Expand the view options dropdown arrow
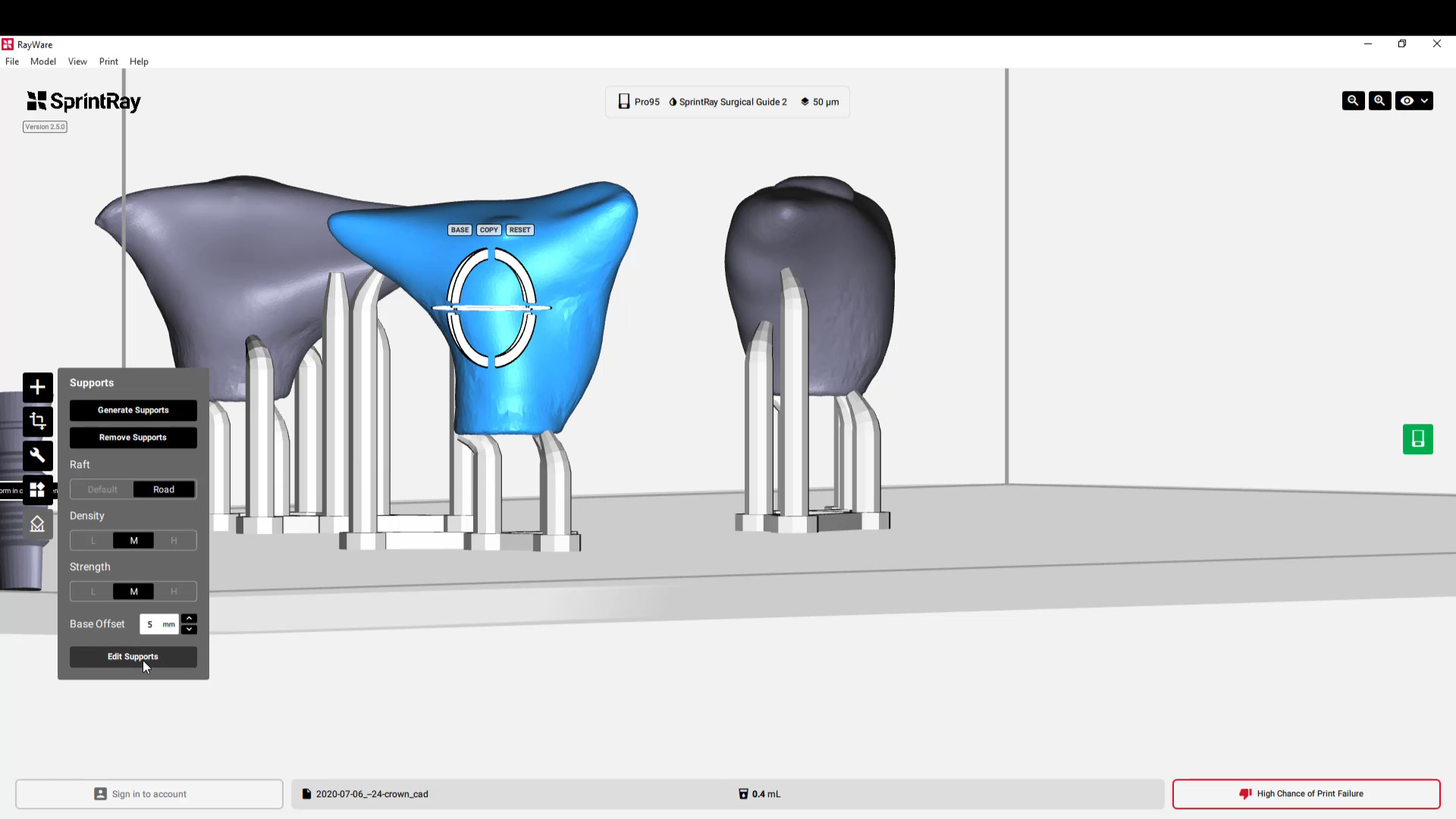 (1425, 101)
